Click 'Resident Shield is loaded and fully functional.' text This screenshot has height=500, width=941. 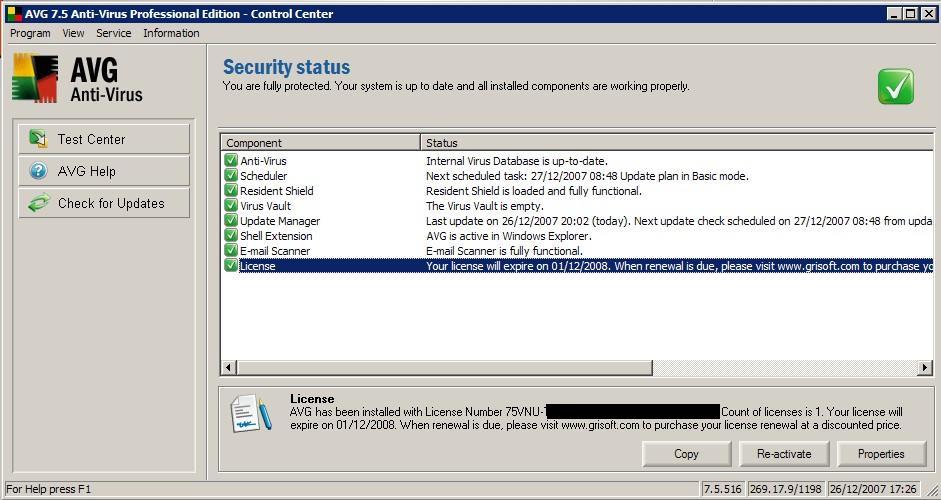(x=534, y=191)
